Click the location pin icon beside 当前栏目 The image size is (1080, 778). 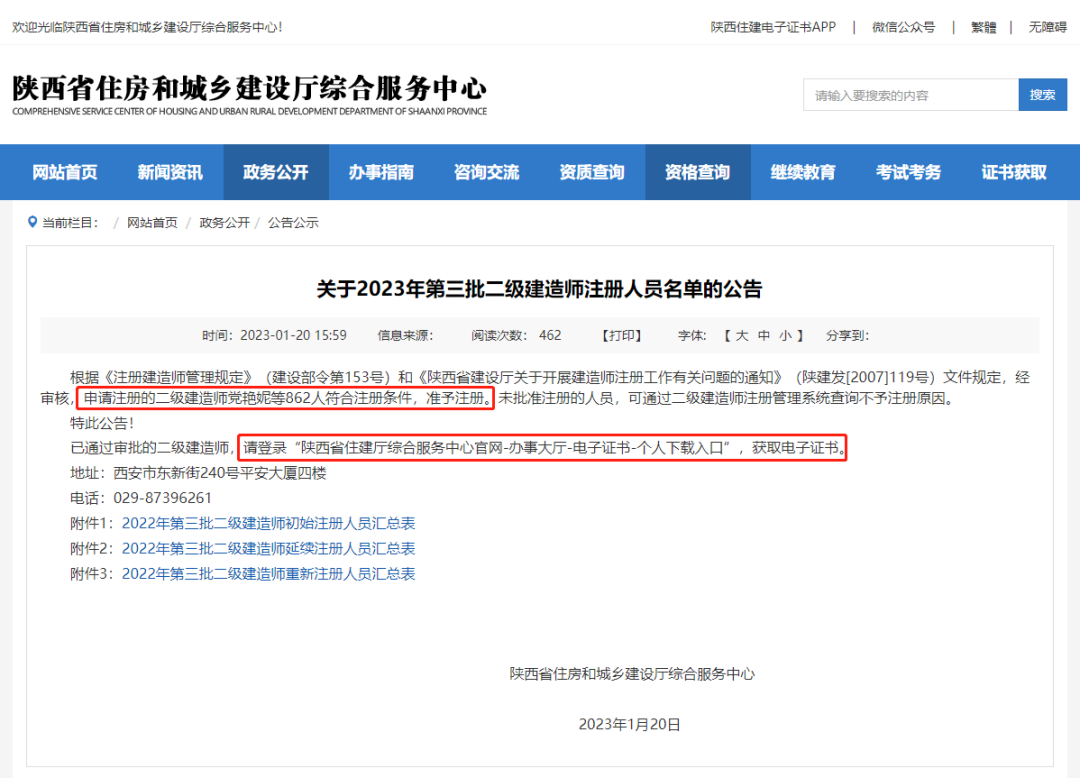33,222
